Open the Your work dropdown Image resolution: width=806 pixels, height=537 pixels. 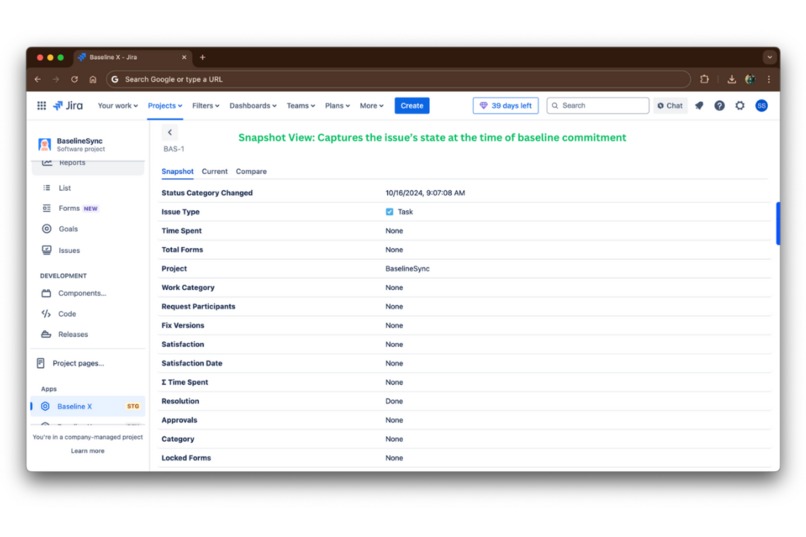[x=118, y=105]
